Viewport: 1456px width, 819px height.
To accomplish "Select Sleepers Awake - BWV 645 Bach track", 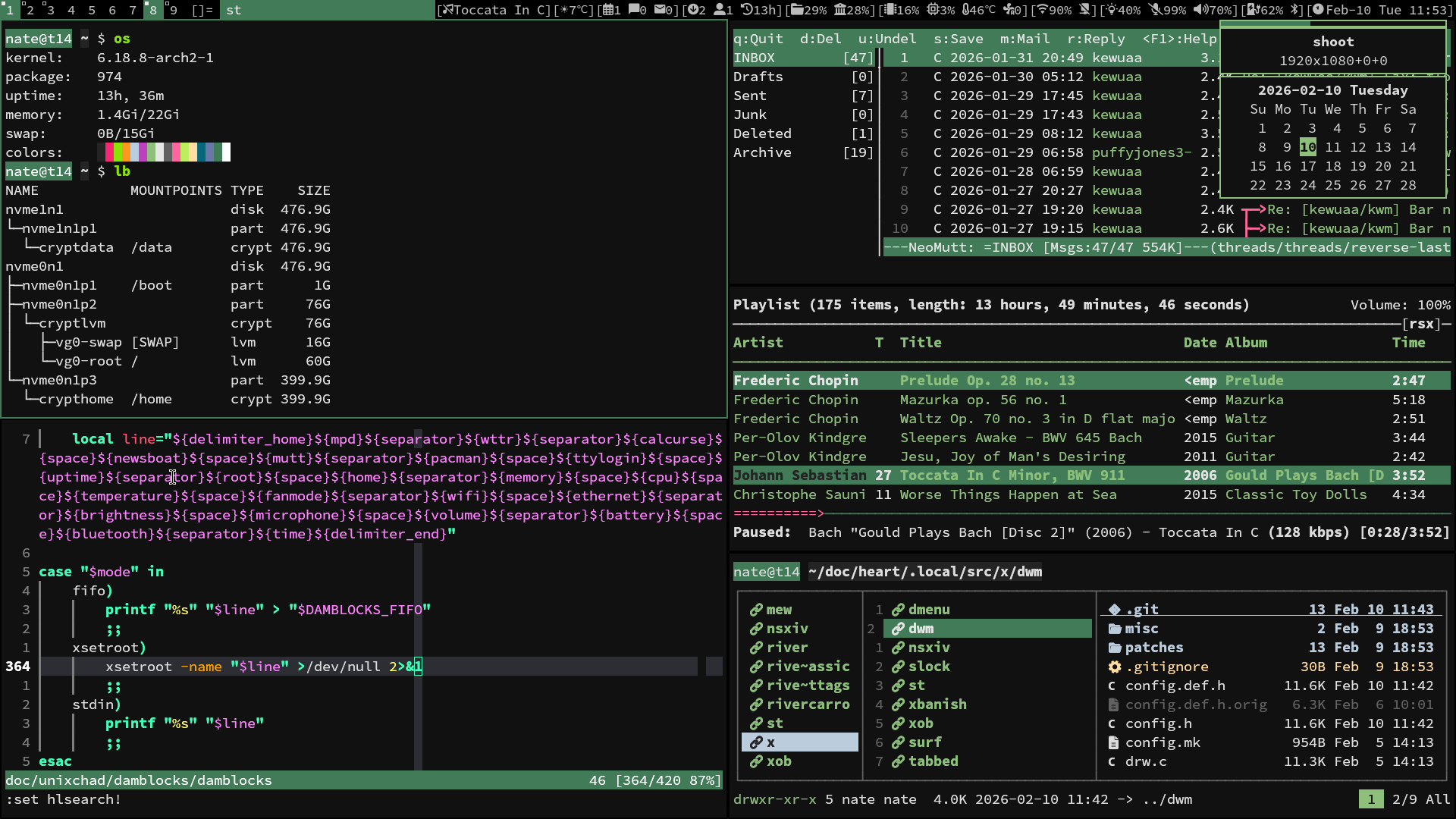I will pos(1091,438).
